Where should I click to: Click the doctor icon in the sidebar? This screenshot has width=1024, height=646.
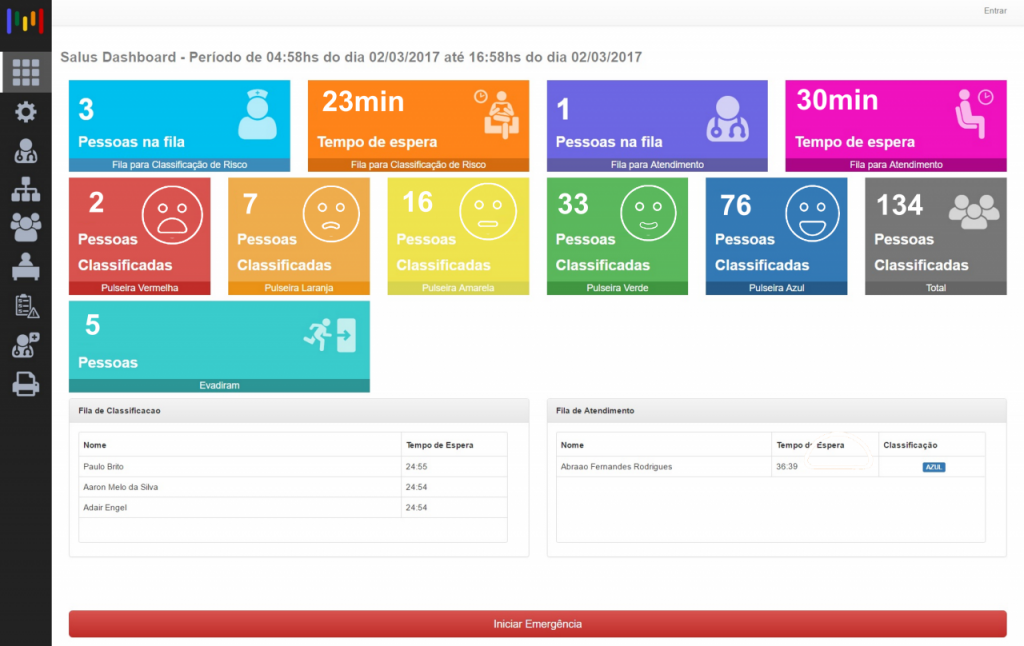tap(25, 151)
